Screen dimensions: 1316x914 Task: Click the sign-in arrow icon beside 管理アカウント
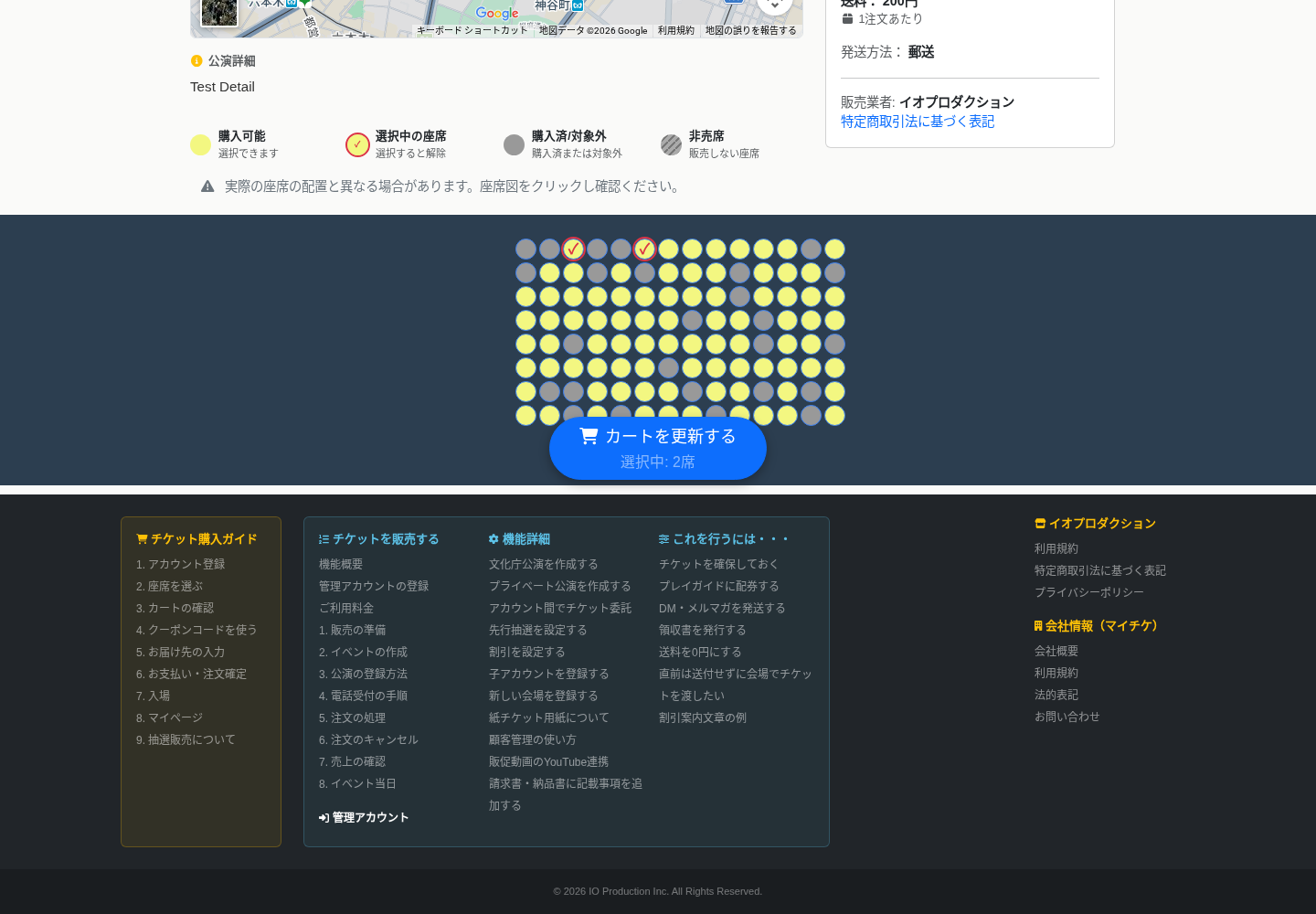324,818
